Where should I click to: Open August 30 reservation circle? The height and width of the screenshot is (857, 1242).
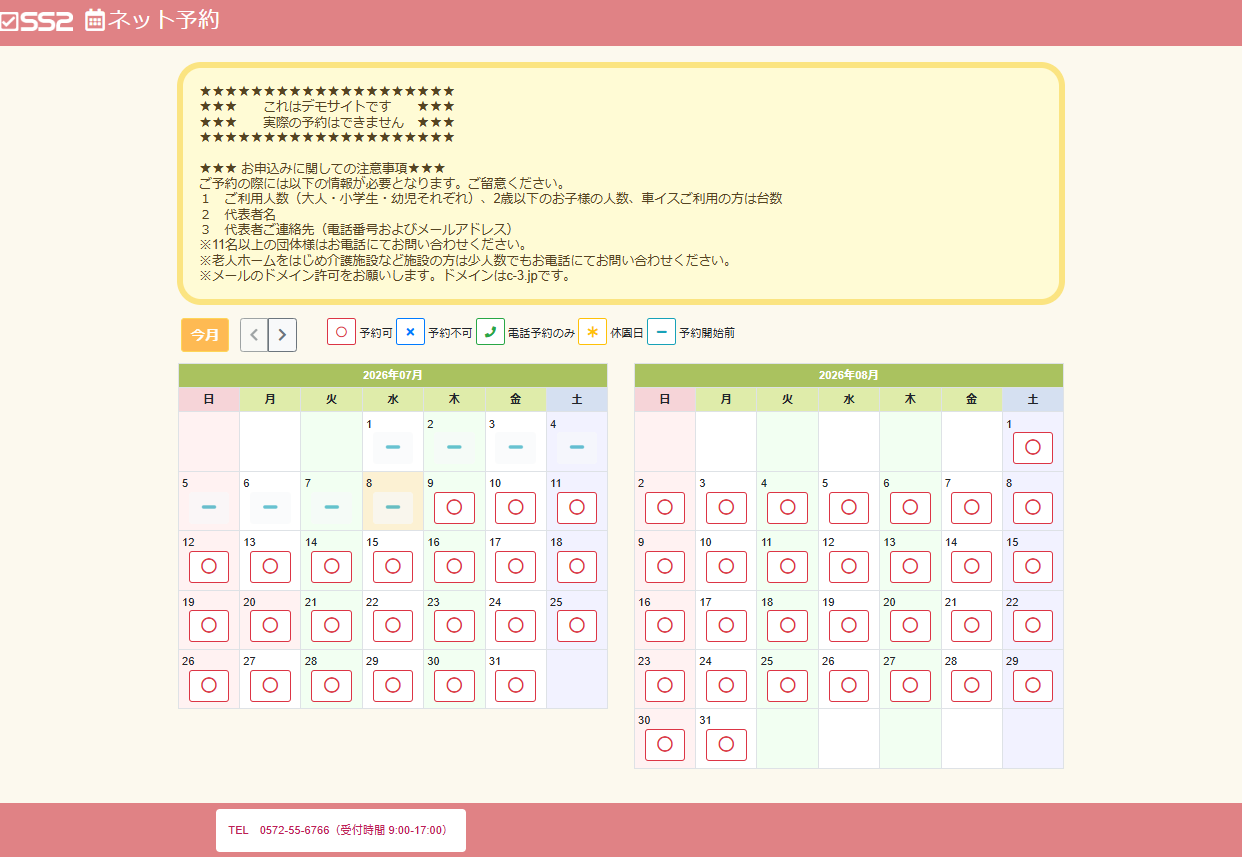click(x=665, y=745)
